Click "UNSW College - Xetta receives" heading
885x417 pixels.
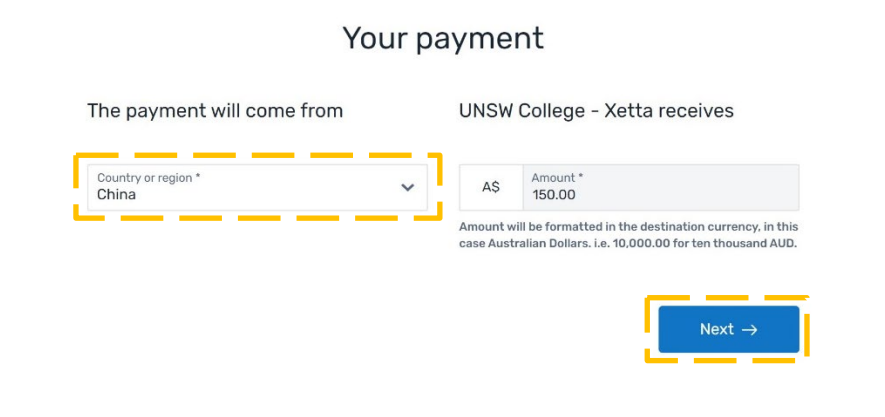[596, 111]
